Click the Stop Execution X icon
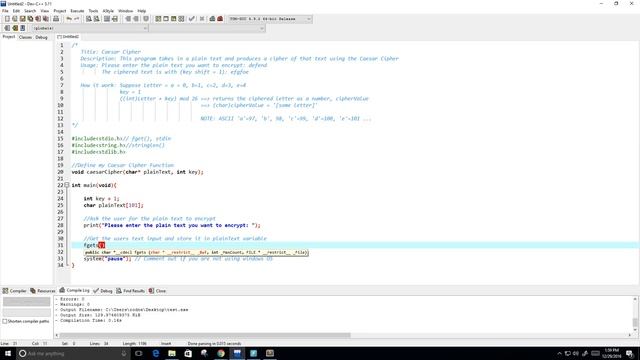The image size is (640, 360). (x=202, y=19)
